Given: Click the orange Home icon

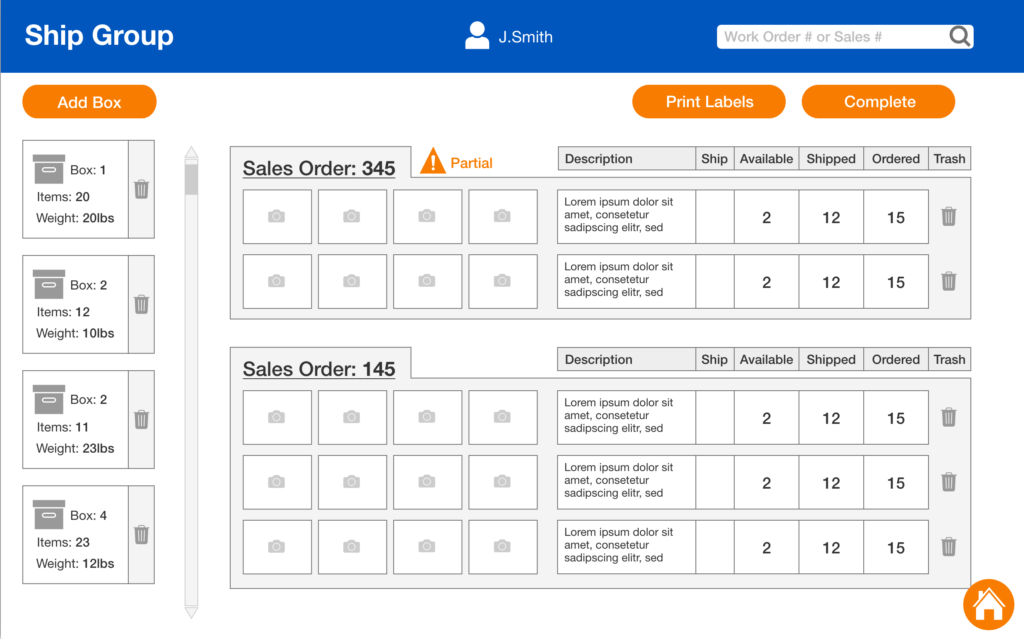Looking at the screenshot, I should pos(988,604).
